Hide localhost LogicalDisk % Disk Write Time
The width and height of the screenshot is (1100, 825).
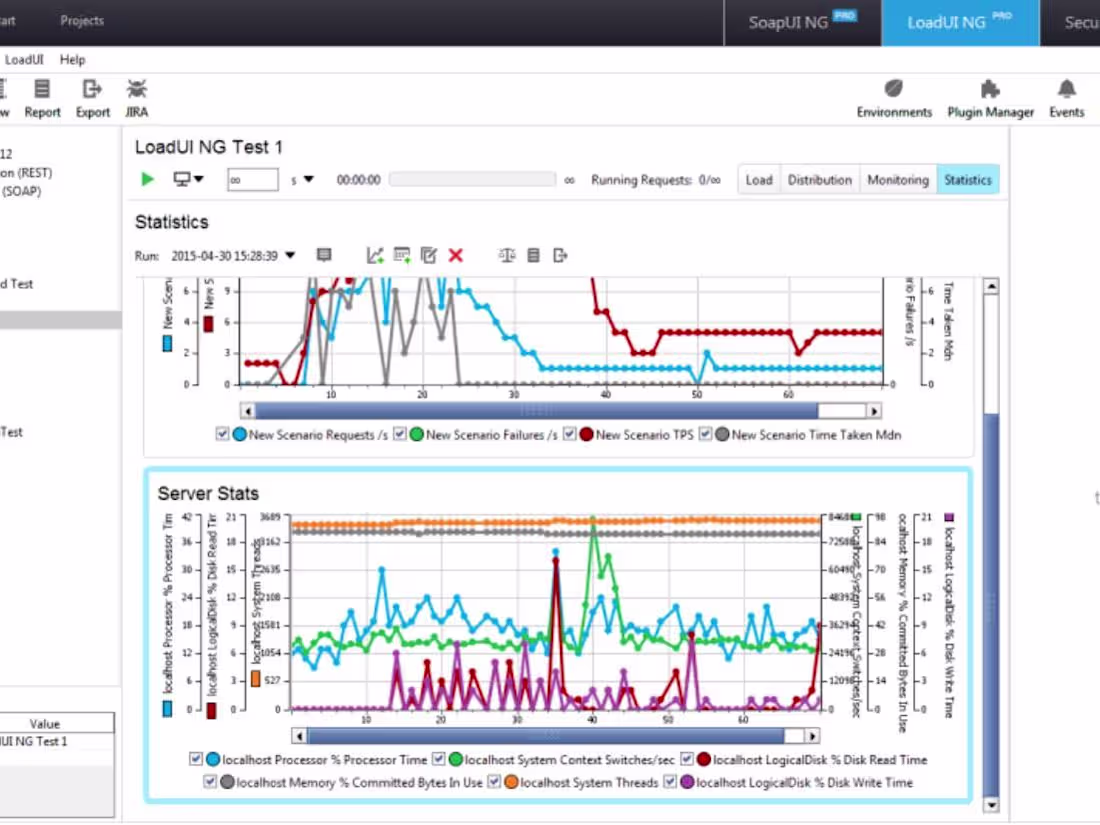pos(670,782)
